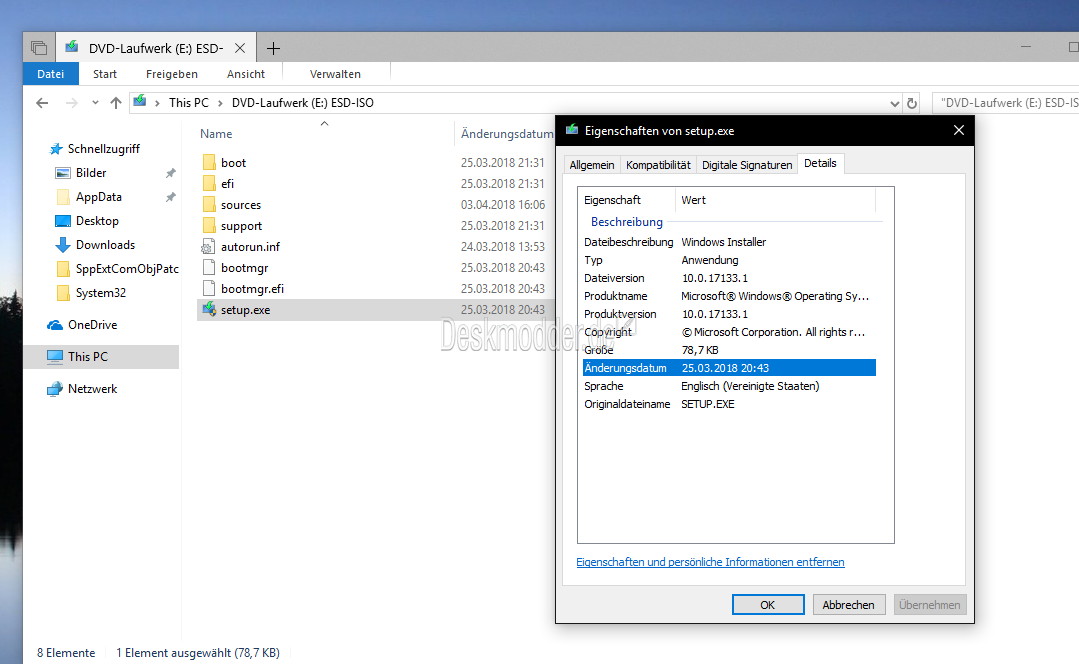The height and width of the screenshot is (664, 1079).
Task: Switch to the Kompatibilität tab
Action: coord(658,165)
